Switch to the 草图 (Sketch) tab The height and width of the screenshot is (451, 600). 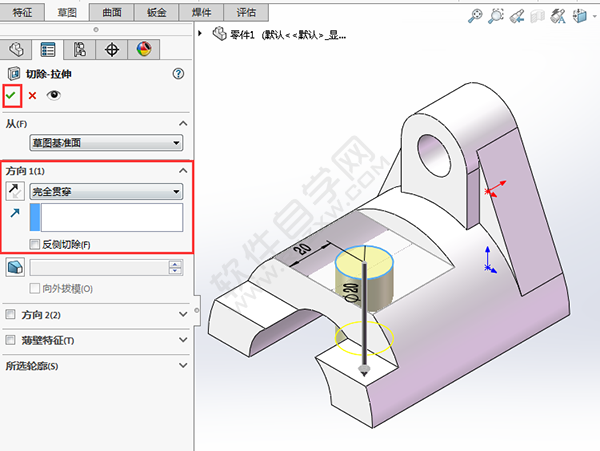coord(67,12)
